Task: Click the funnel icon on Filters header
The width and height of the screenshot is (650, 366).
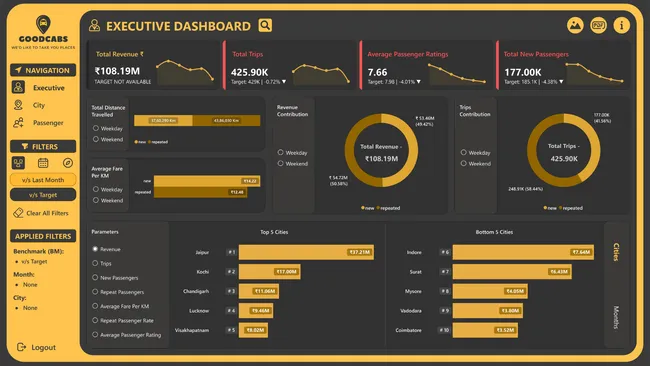Action: tap(25, 146)
